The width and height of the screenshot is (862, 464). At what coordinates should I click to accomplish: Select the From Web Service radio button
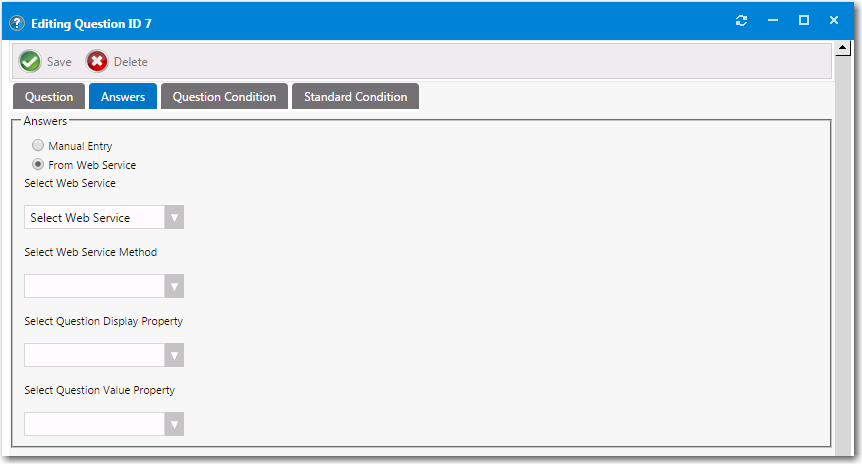[x=38, y=165]
